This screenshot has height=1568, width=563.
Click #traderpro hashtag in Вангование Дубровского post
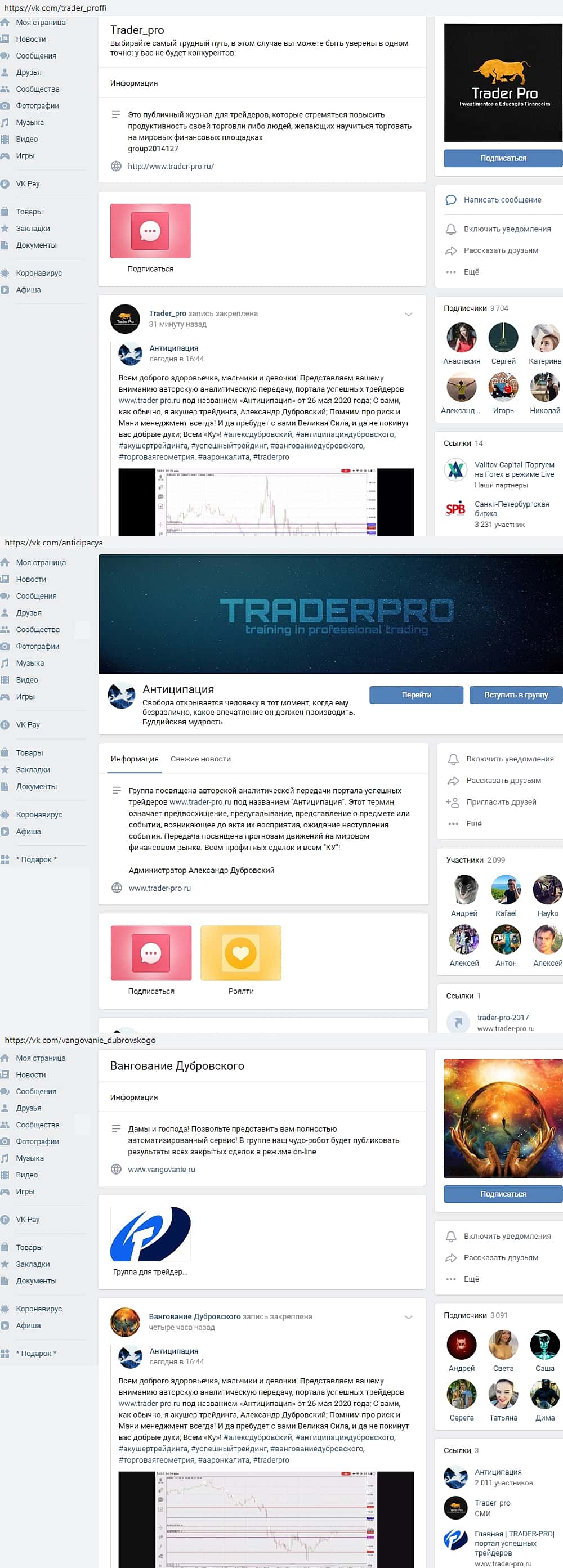[271, 1459]
